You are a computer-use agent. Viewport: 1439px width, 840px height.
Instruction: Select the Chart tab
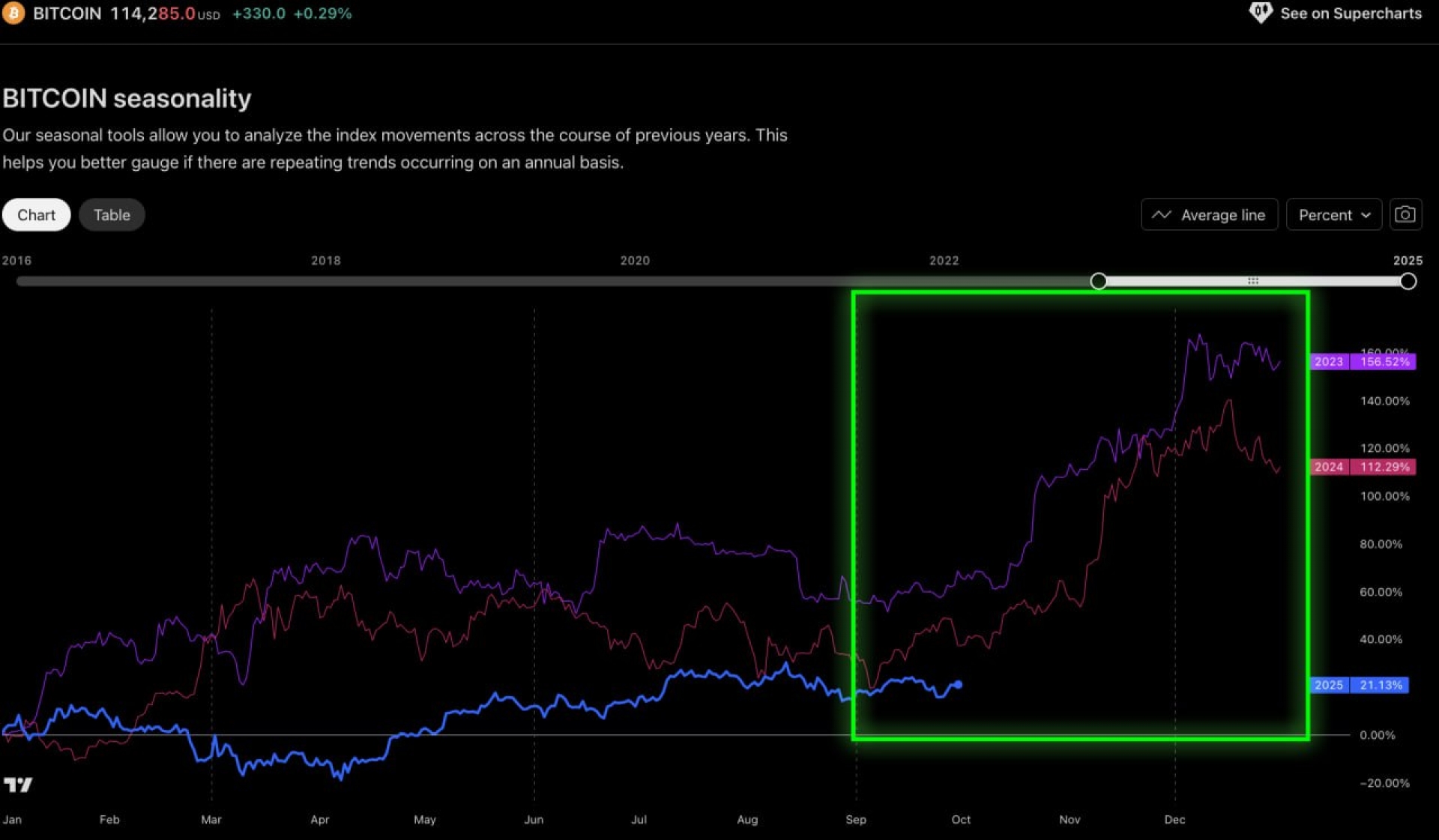pyautogui.click(x=36, y=215)
